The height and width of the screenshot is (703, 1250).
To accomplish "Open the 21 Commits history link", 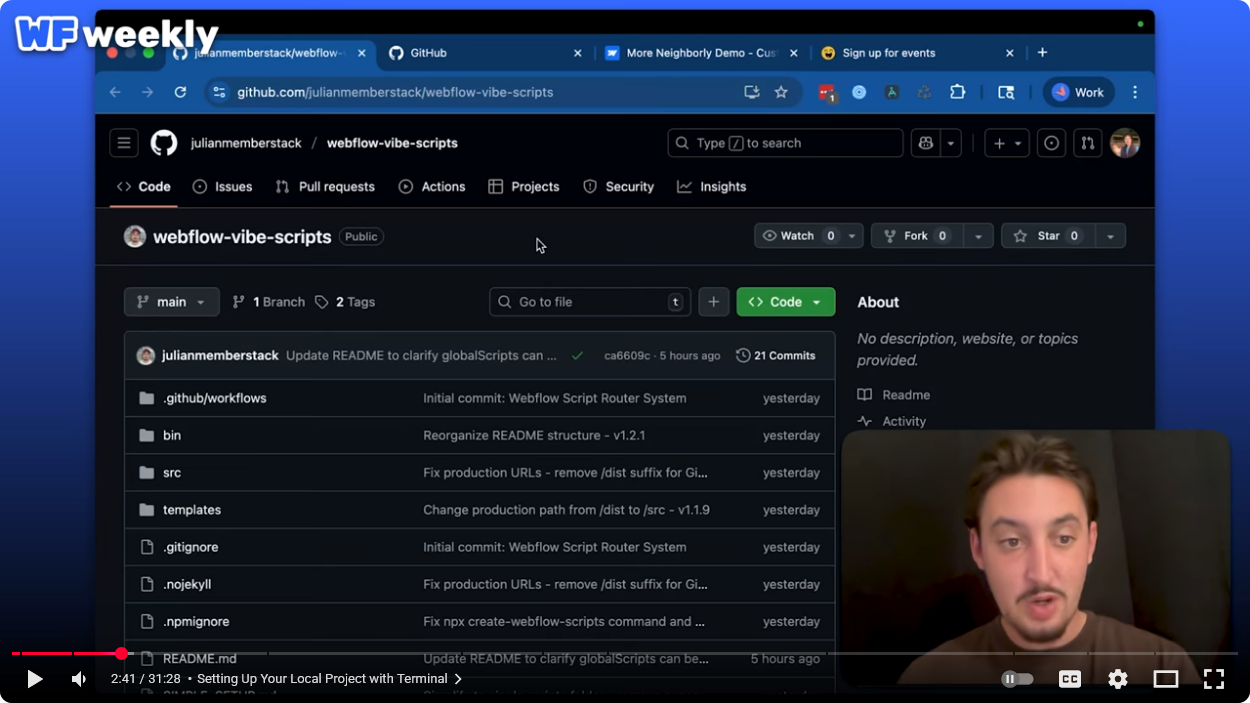I will click(x=776, y=356).
